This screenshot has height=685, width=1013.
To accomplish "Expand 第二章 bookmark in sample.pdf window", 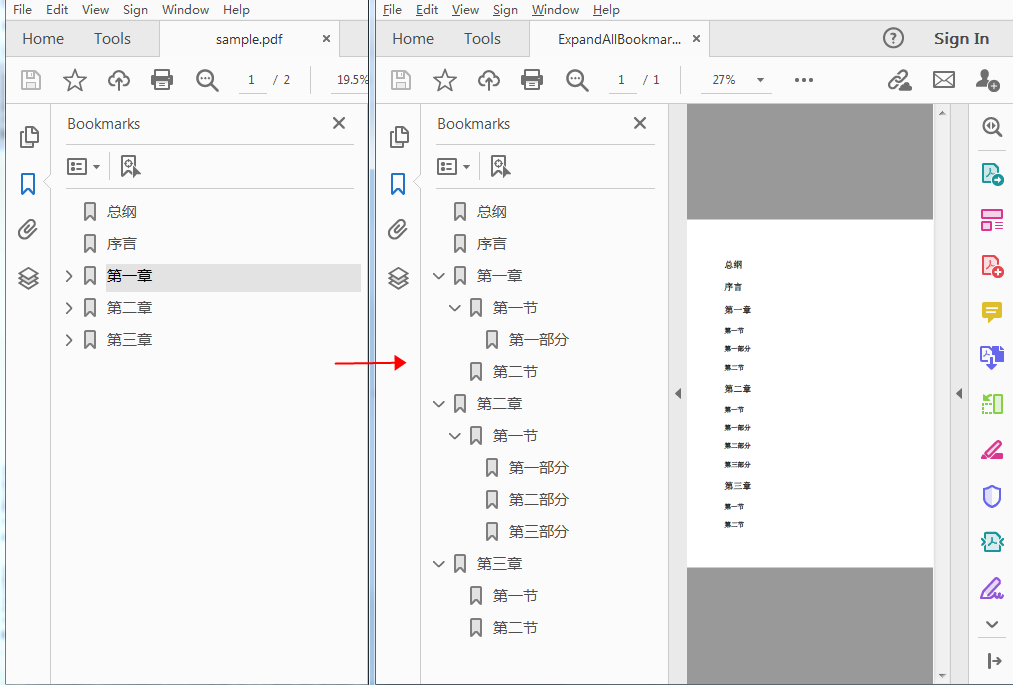I will click(x=69, y=308).
